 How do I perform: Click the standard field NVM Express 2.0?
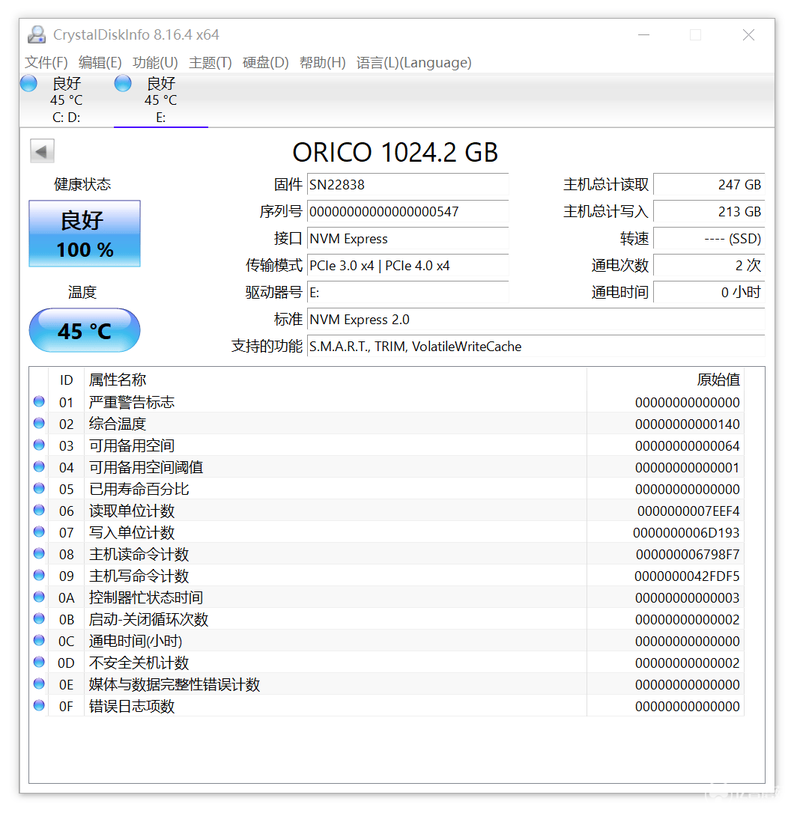coord(536,320)
